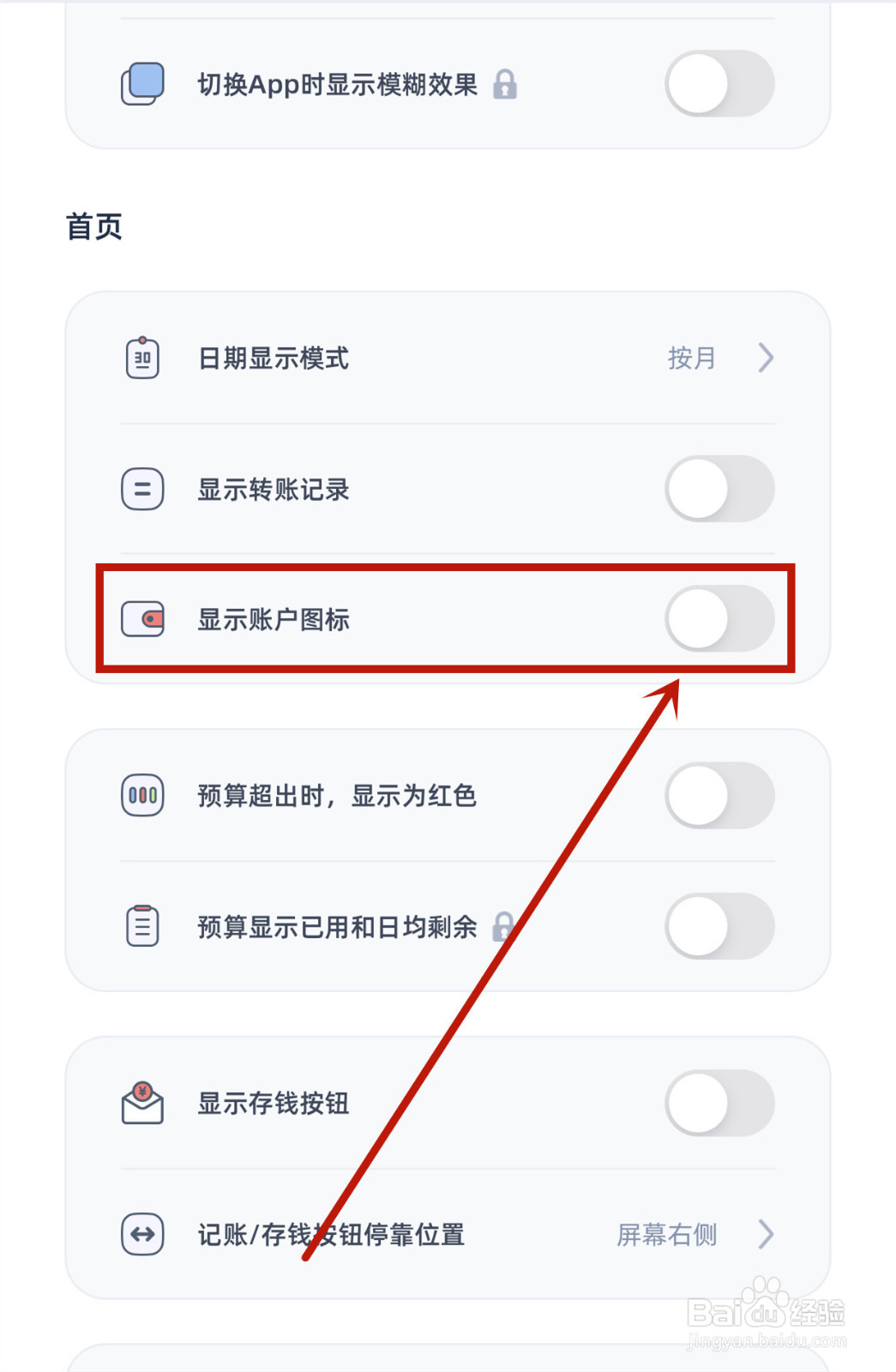Image resolution: width=896 pixels, height=1372 pixels.
Task: Click the budget exceeded three-bar icon
Action: click(142, 796)
